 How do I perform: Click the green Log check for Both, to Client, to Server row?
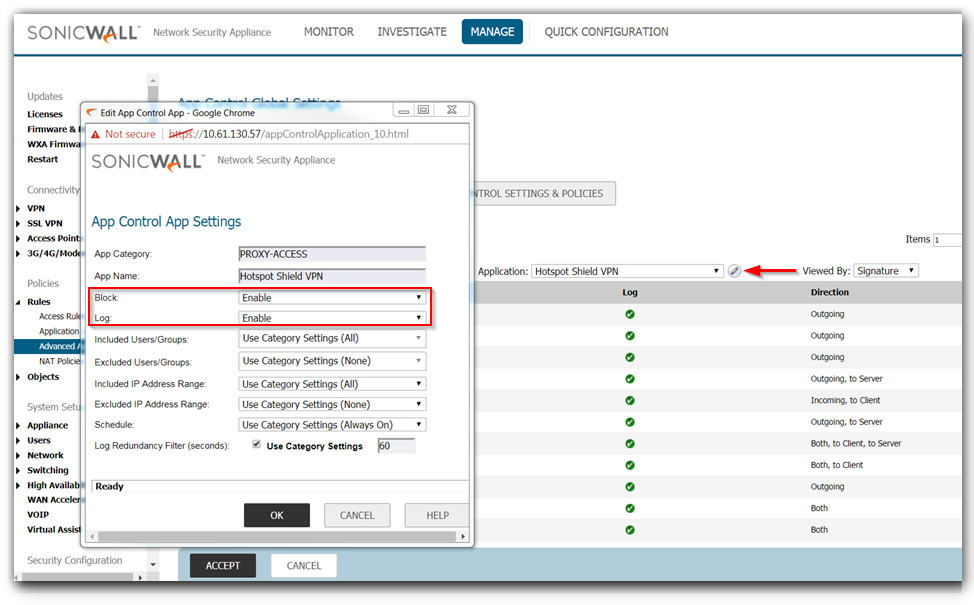(x=630, y=444)
